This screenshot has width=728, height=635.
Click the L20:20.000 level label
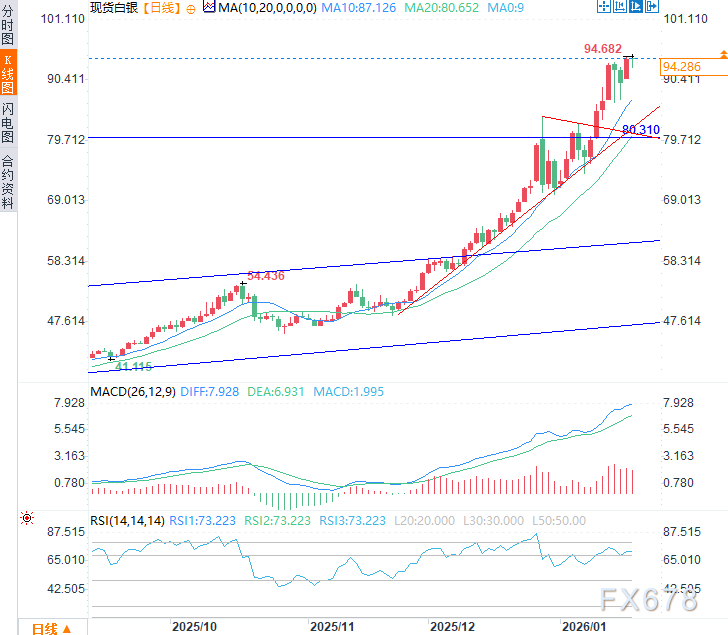click(424, 521)
